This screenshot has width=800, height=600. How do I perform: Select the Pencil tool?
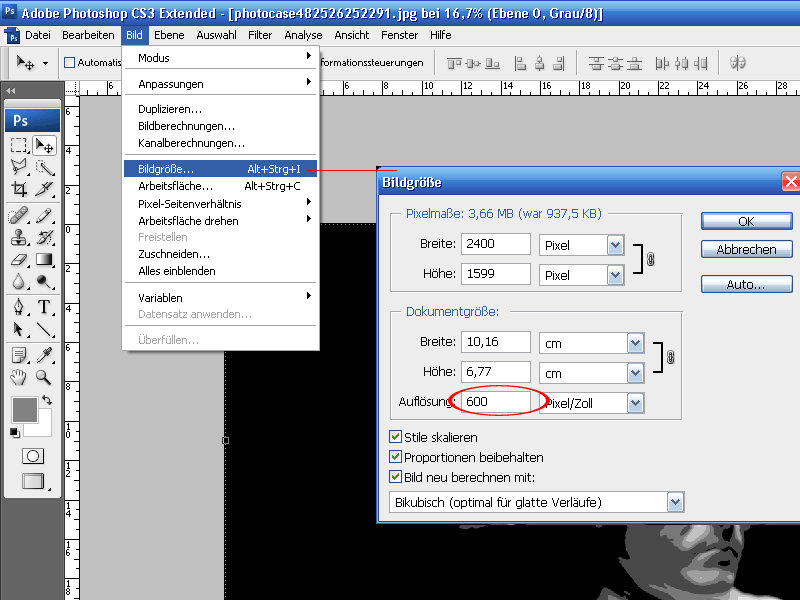44,216
